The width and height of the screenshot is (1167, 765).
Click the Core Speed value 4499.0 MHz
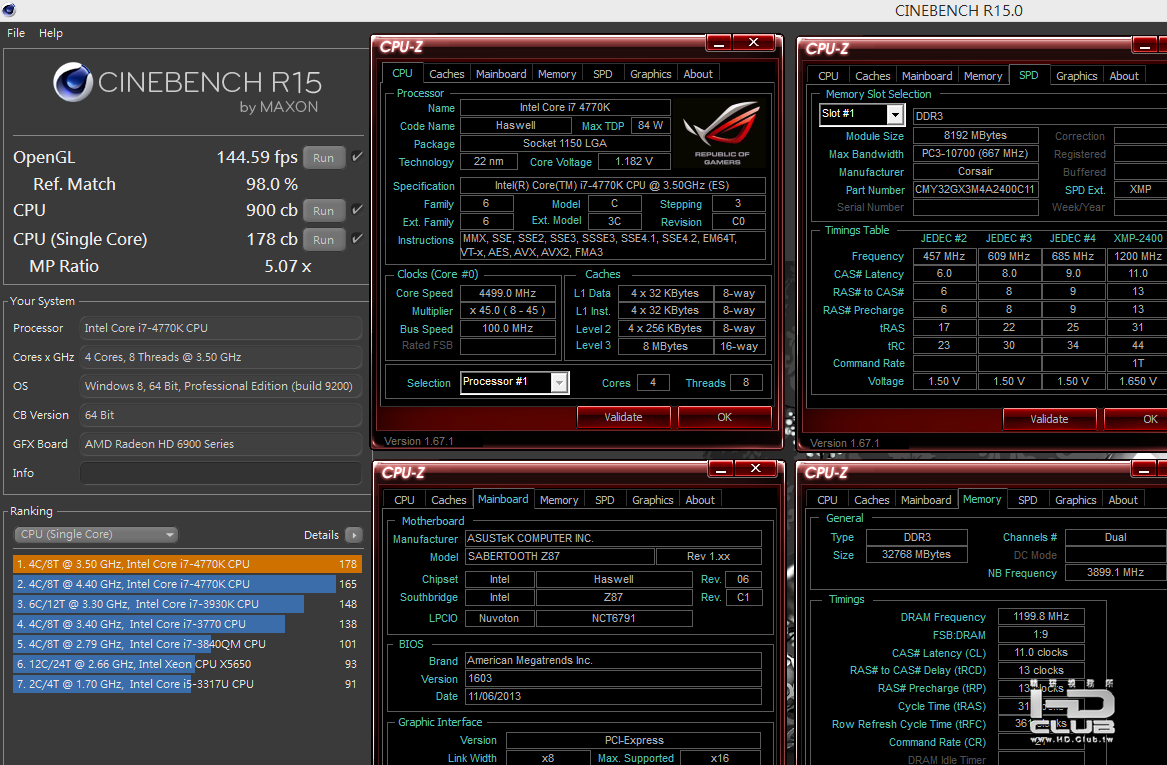click(x=508, y=293)
